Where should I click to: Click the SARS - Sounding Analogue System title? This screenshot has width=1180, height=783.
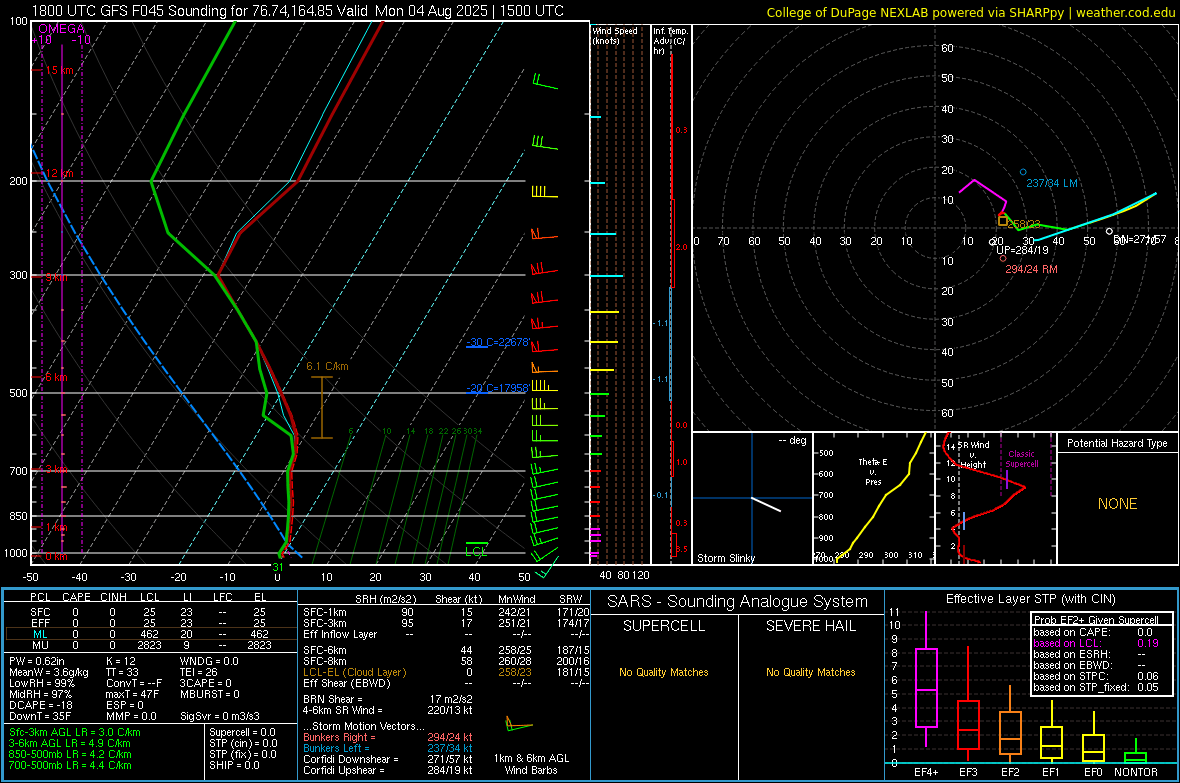point(738,602)
